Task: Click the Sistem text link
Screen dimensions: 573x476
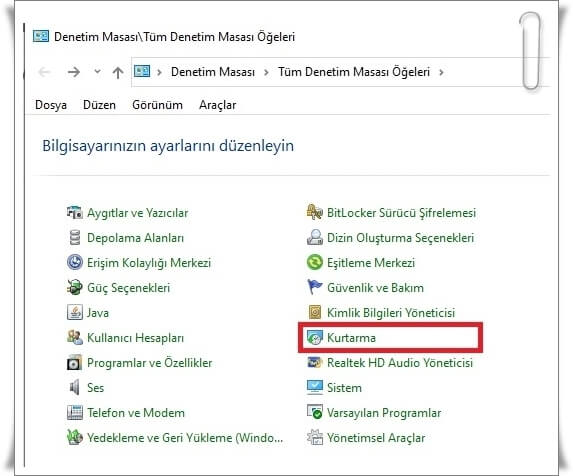Action: 344,388
